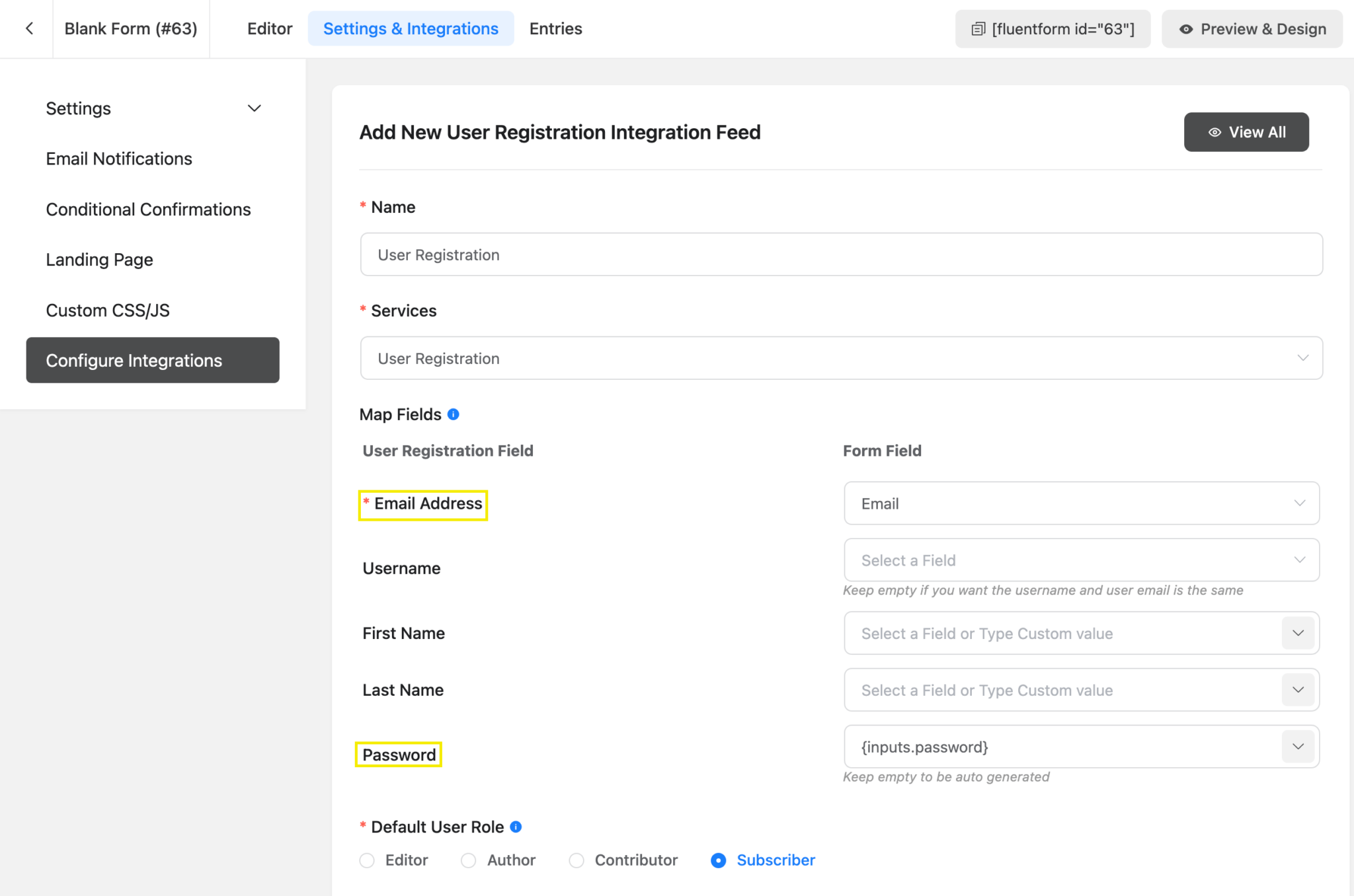
Task: Collapse the Settings section in the sidebar
Action: [254, 108]
